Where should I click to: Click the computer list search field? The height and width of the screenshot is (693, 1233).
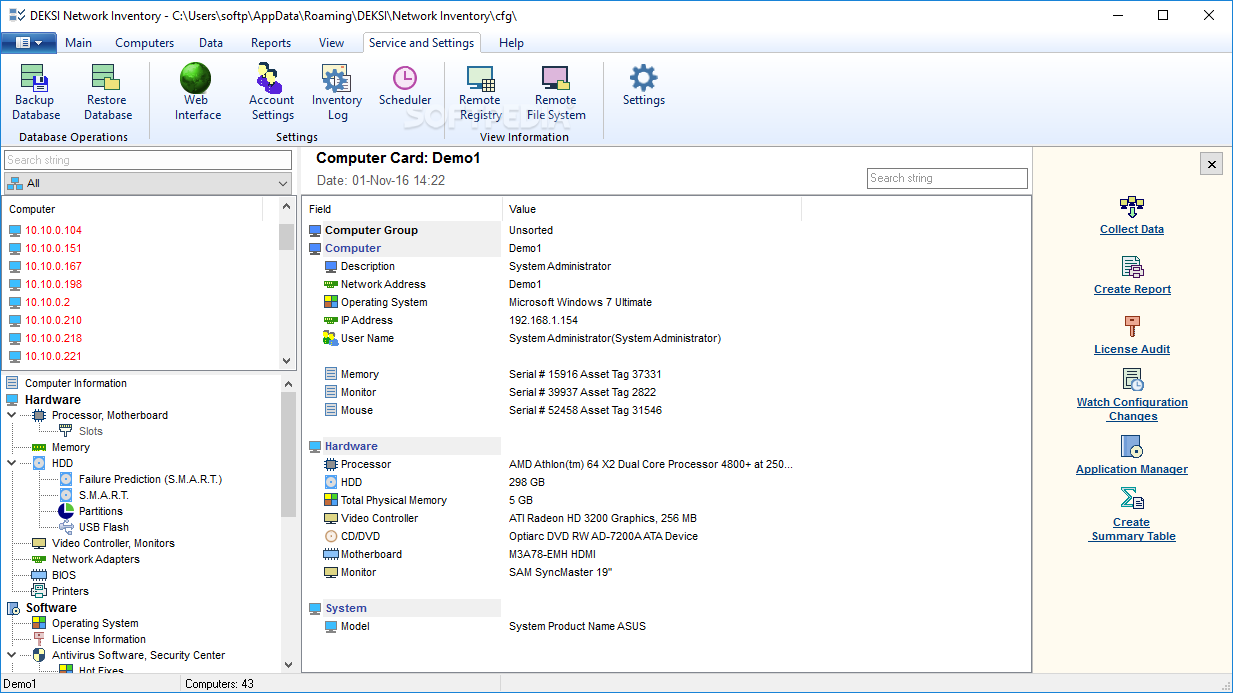(148, 160)
